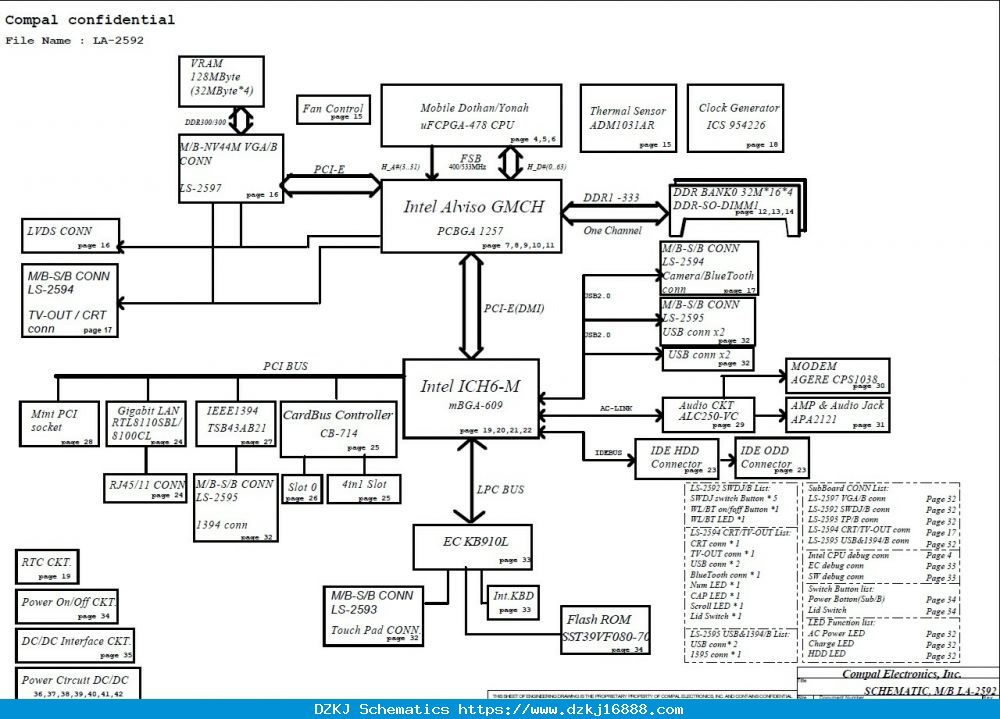
Task: Click the LPC BUS label
Action: coord(500,489)
